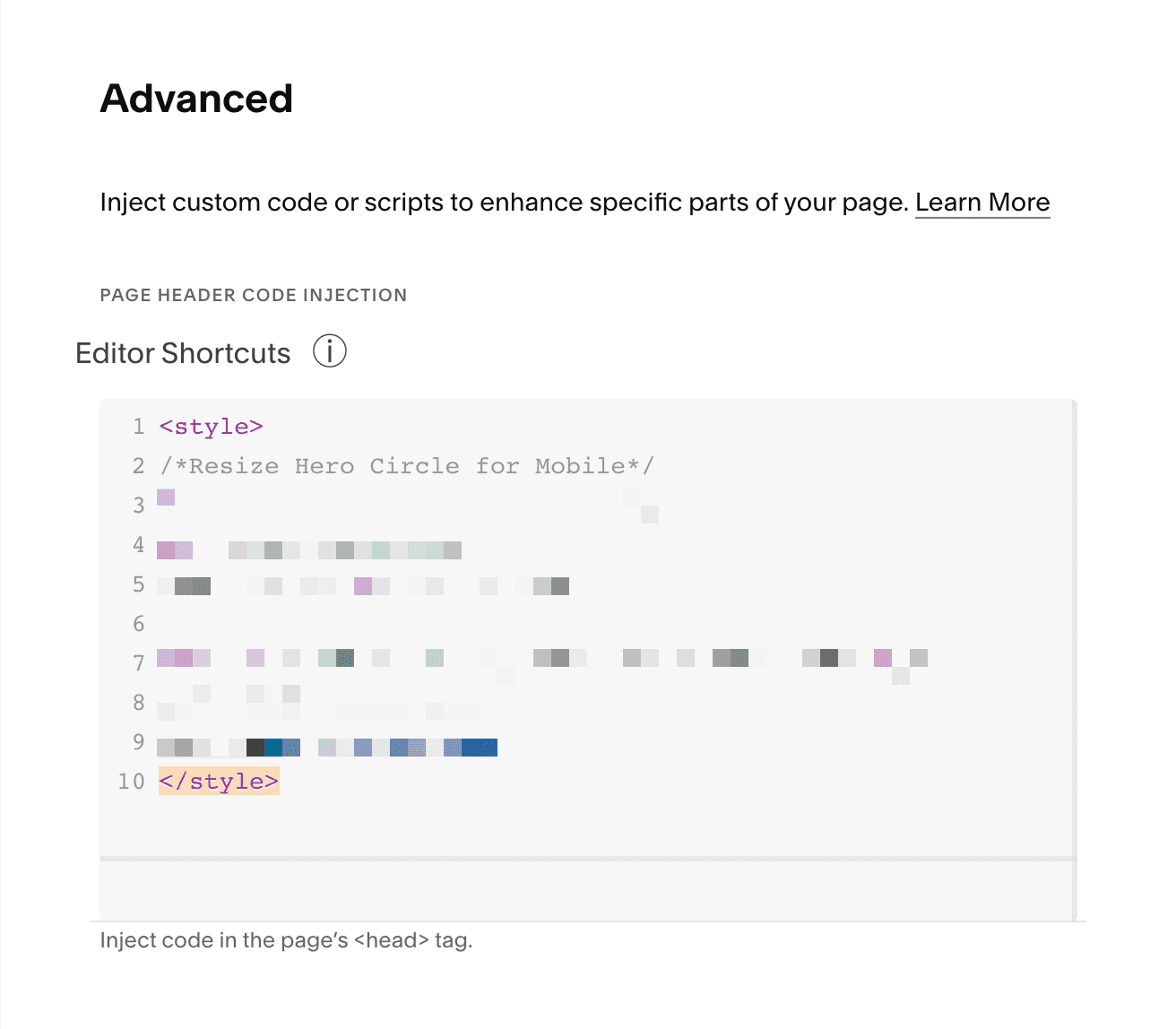Select line number 1 in the gutter

(x=138, y=427)
